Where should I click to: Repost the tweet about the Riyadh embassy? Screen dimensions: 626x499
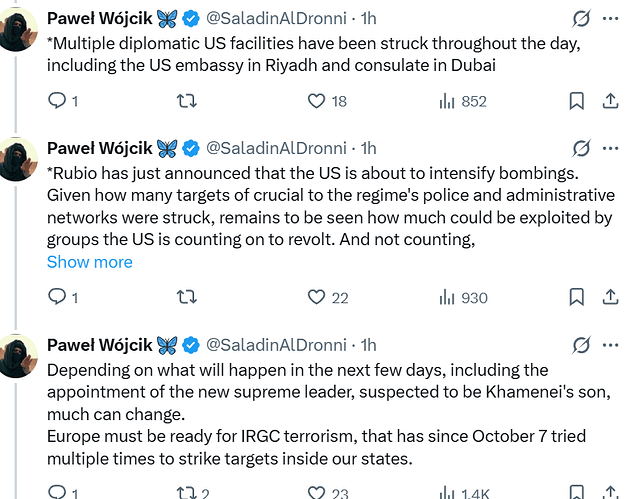[185, 101]
